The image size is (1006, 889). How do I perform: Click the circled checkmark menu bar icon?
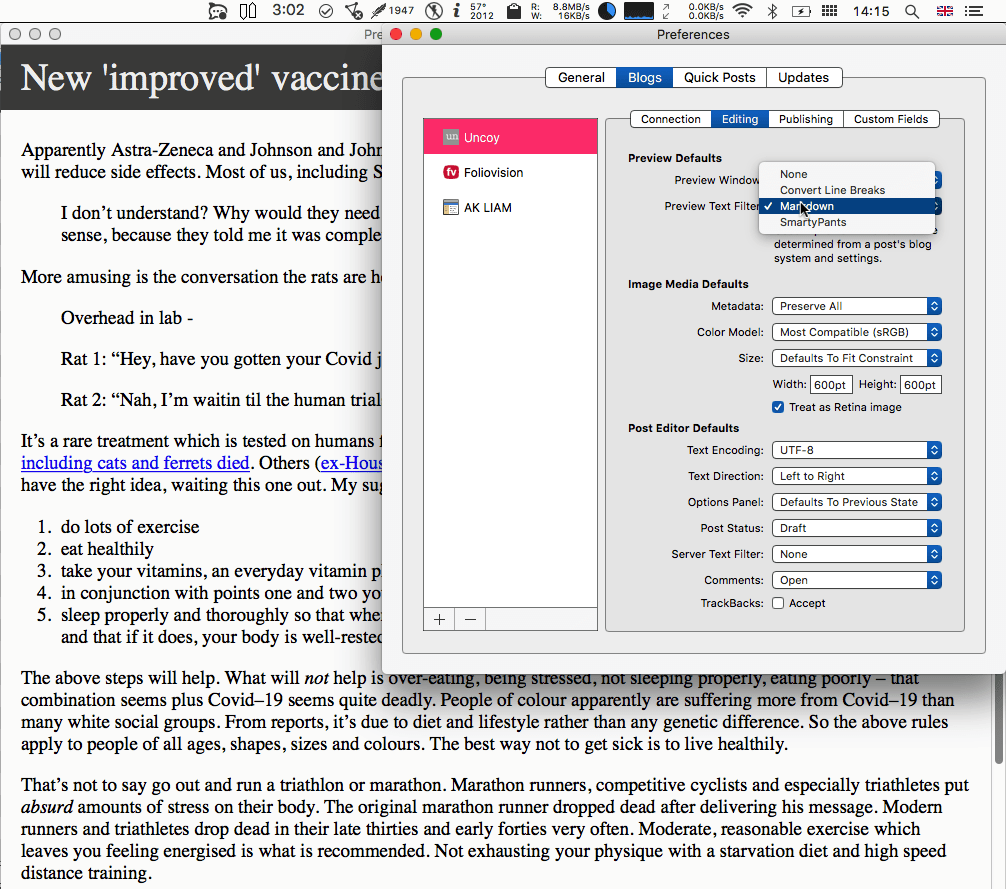click(x=326, y=11)
